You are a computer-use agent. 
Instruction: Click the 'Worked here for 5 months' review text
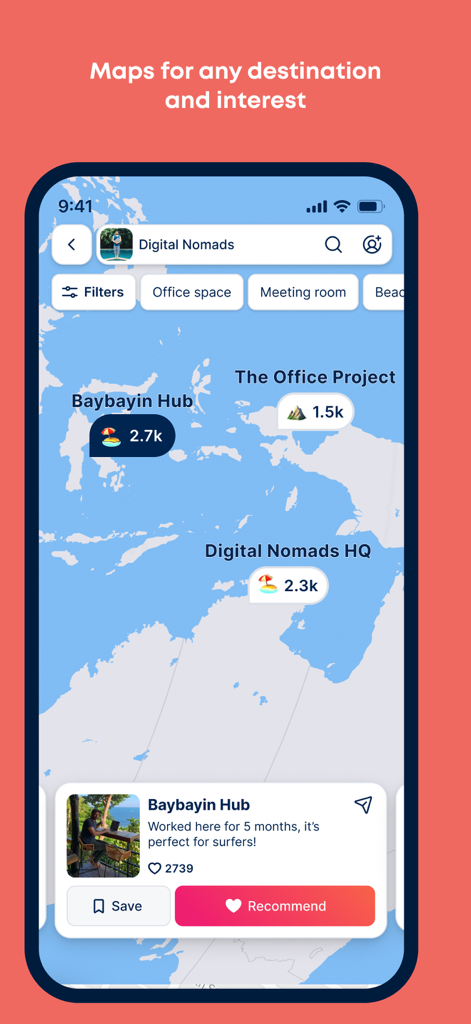pyautogui.click(x=233, y=835)
